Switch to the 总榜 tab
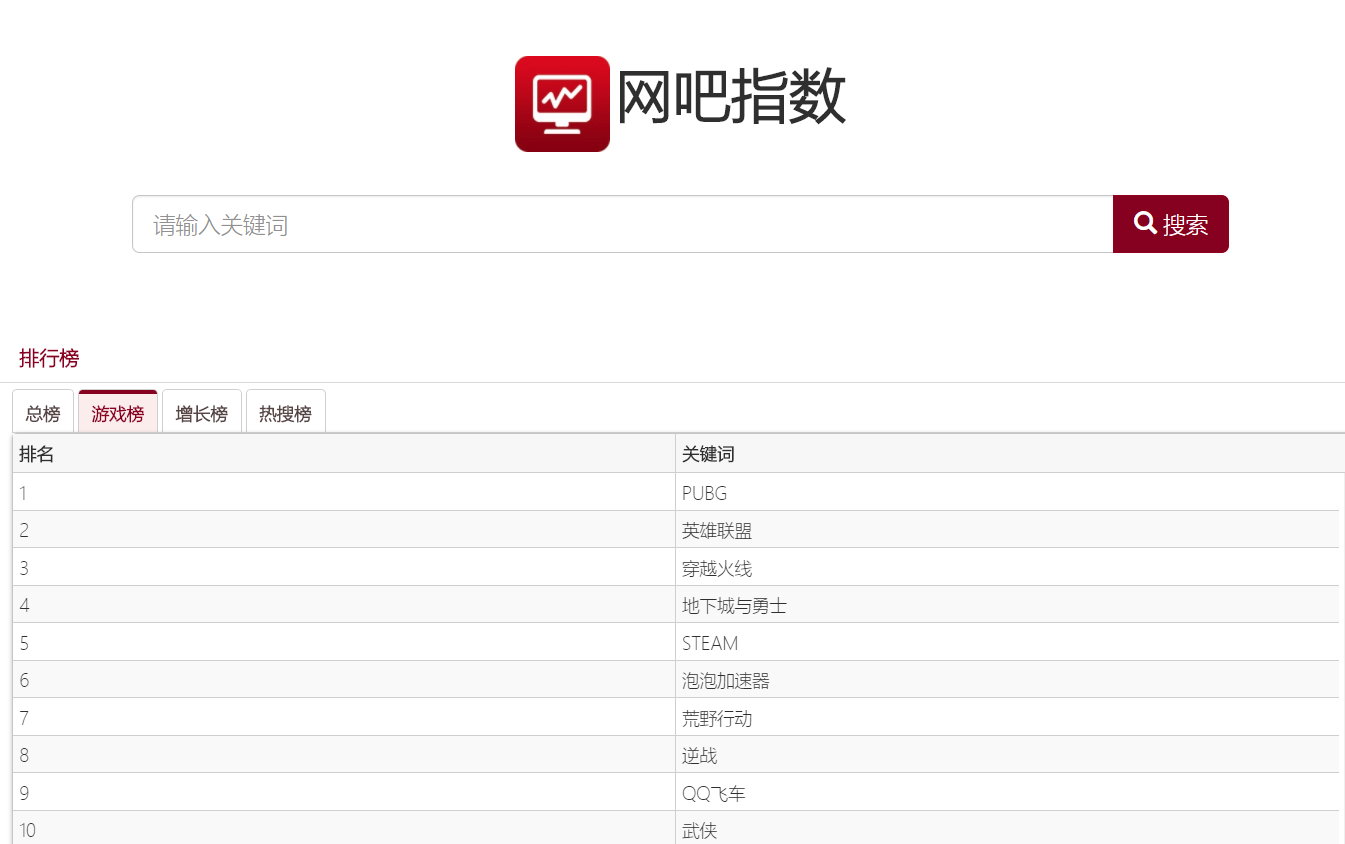Screen dimensions: 1345x844 pyautogui.click(x=43, y=412)
